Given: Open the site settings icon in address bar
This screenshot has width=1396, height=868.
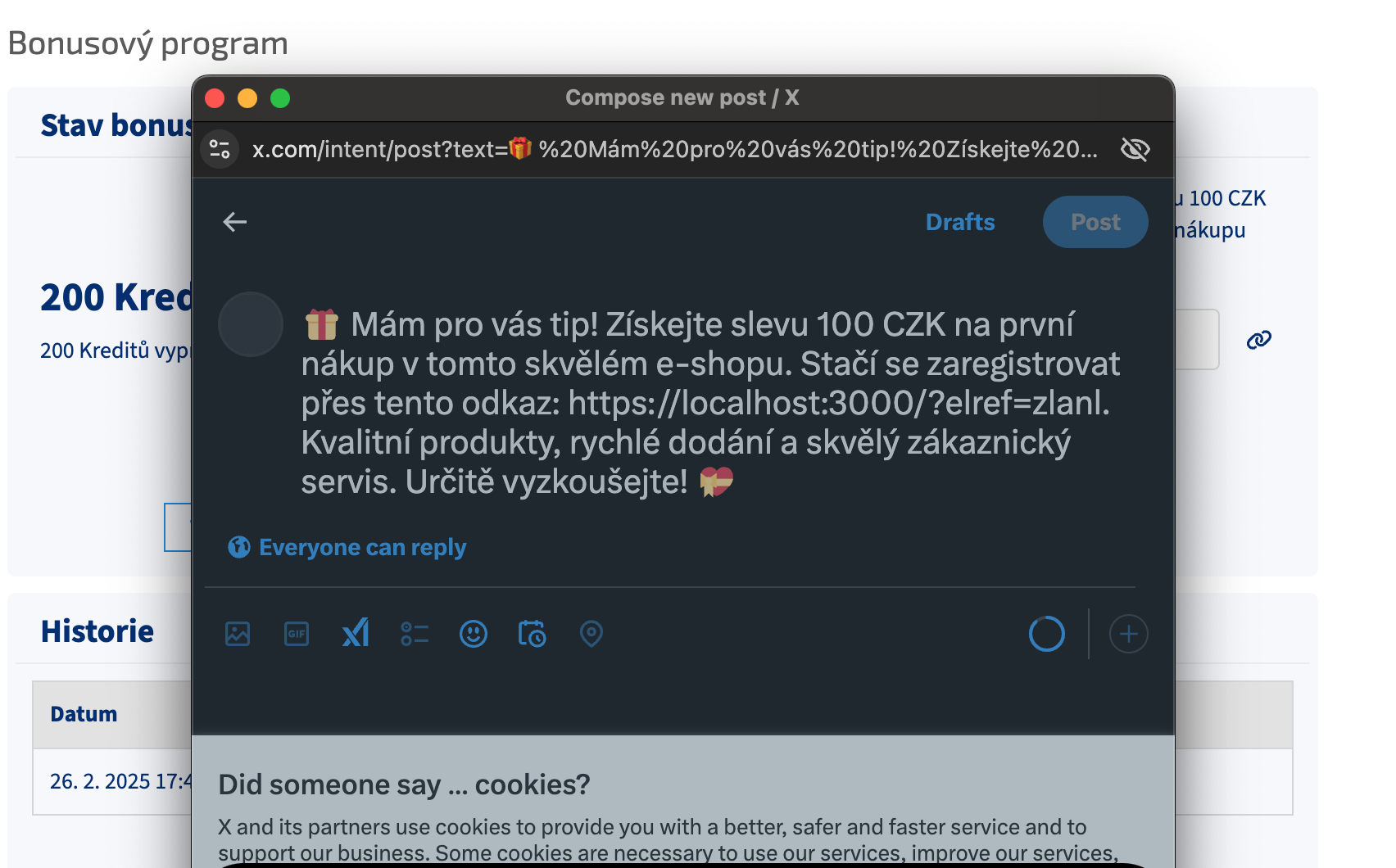Looking at the screenshot, I should 220,149.
